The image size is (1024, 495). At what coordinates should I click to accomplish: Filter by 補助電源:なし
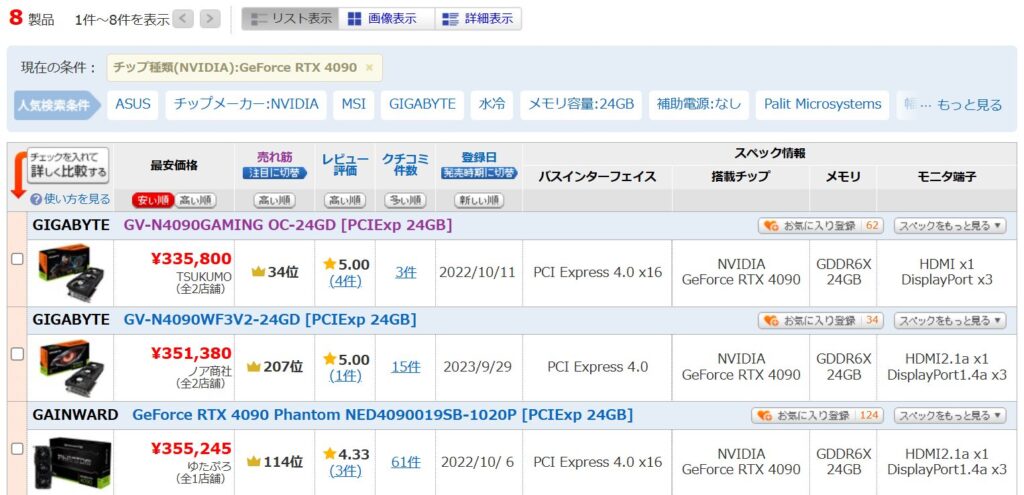point(699,104)
